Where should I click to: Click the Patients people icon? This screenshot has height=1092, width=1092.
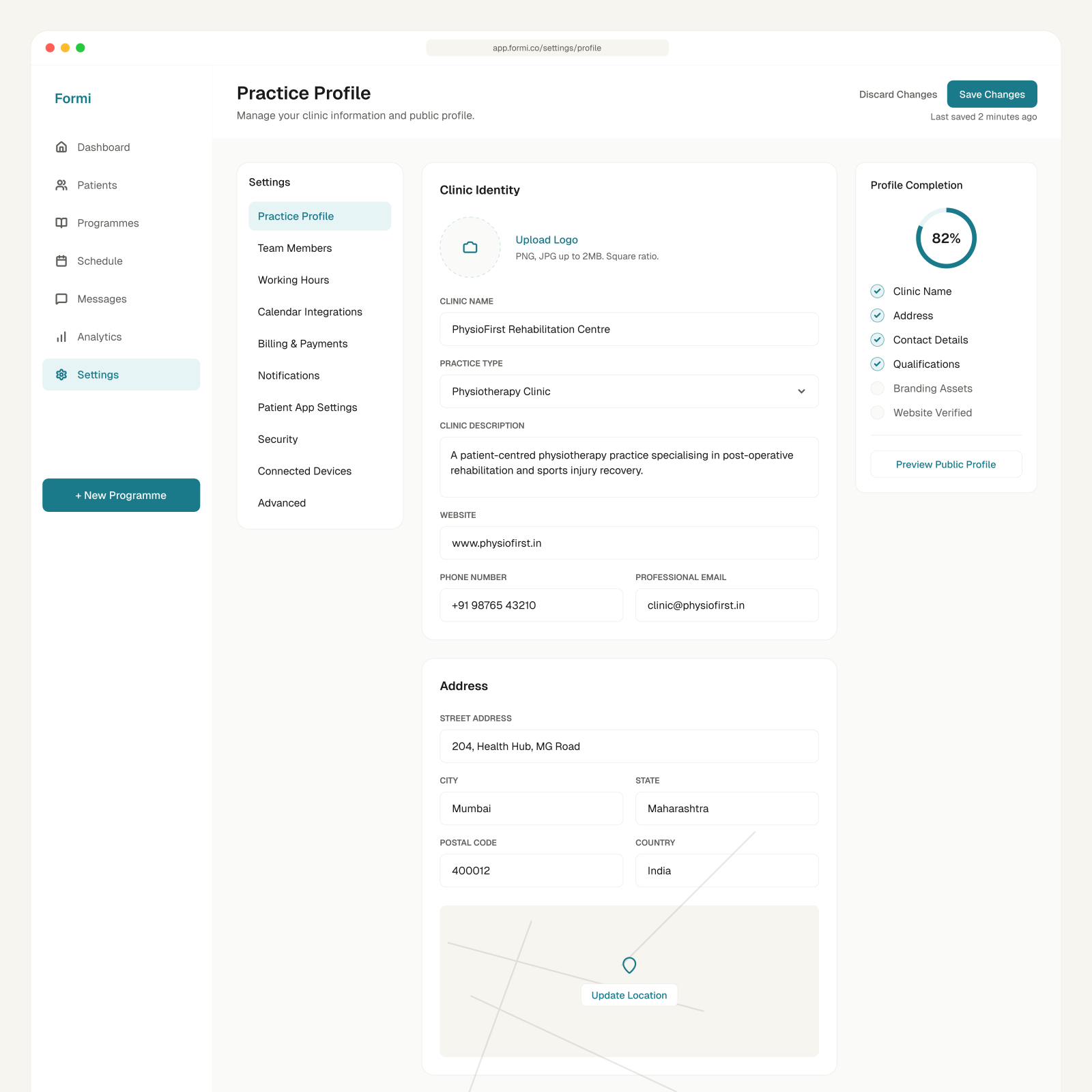(x=61, y=185)
